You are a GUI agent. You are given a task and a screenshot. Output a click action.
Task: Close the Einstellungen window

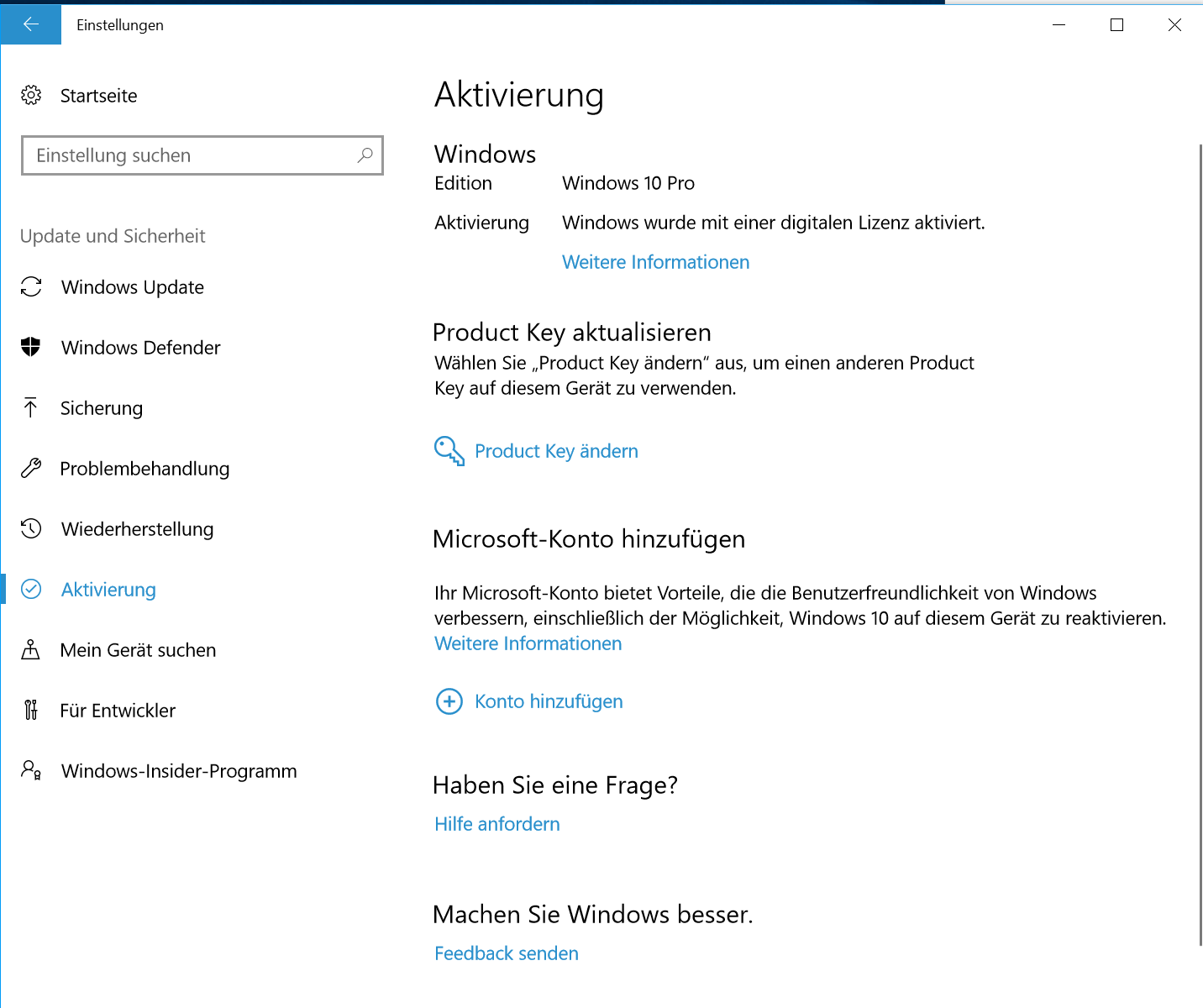(x=1174, y=25)
